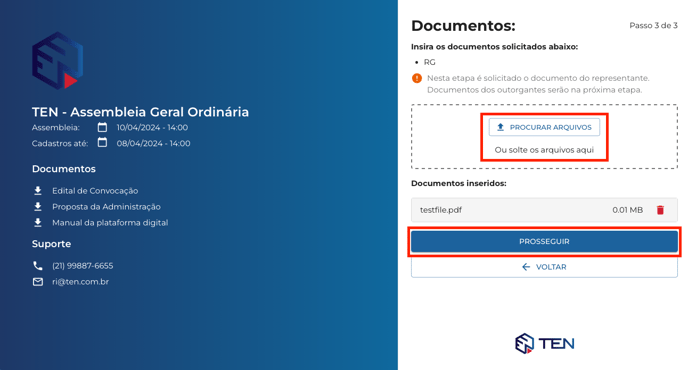The image size is (688, 370).
Task: Click the calendar icon beside Assembleia date
Action: [x=102, y=127]
